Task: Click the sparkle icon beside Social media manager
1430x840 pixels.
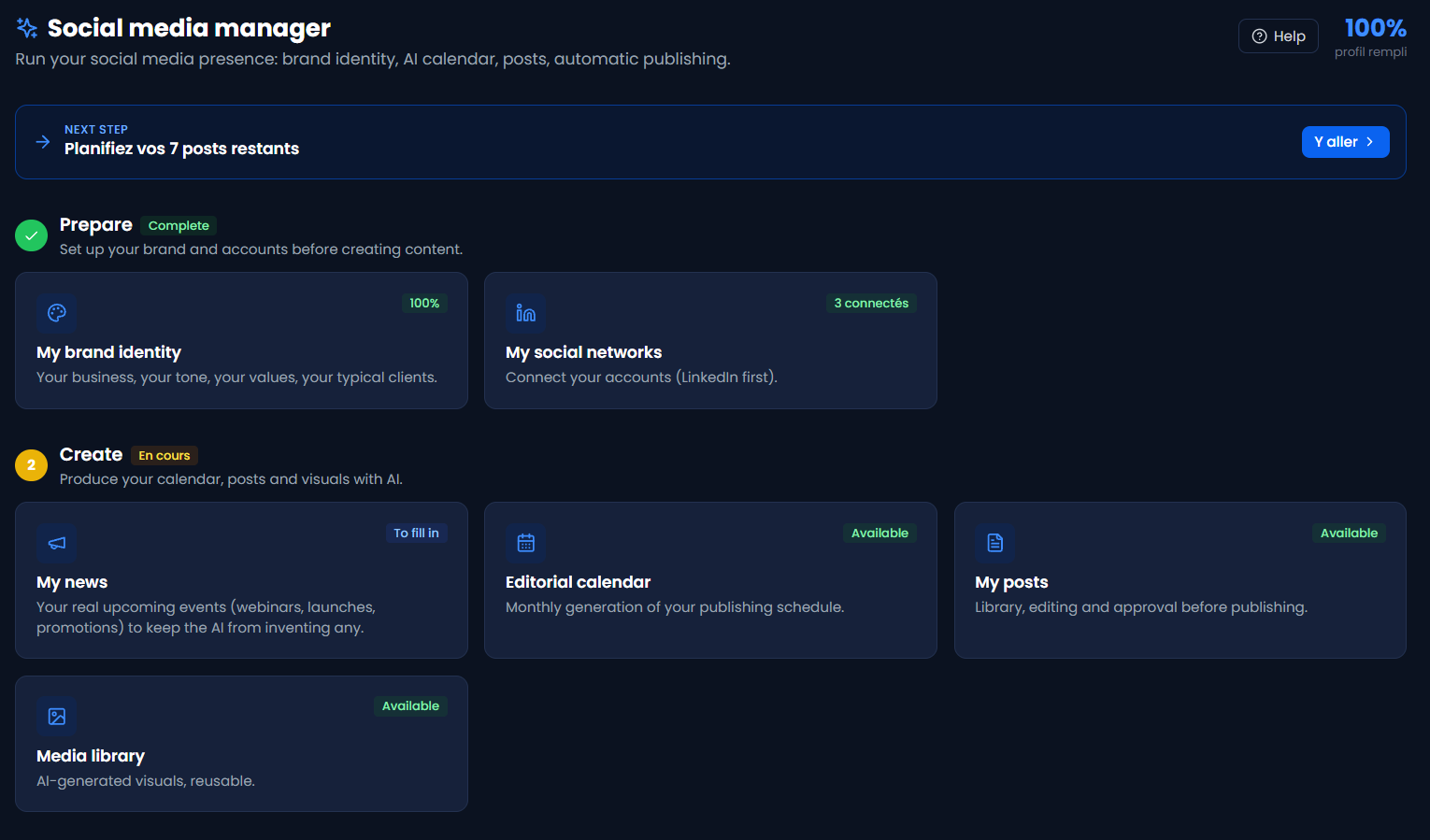Action: pos(27,28)
